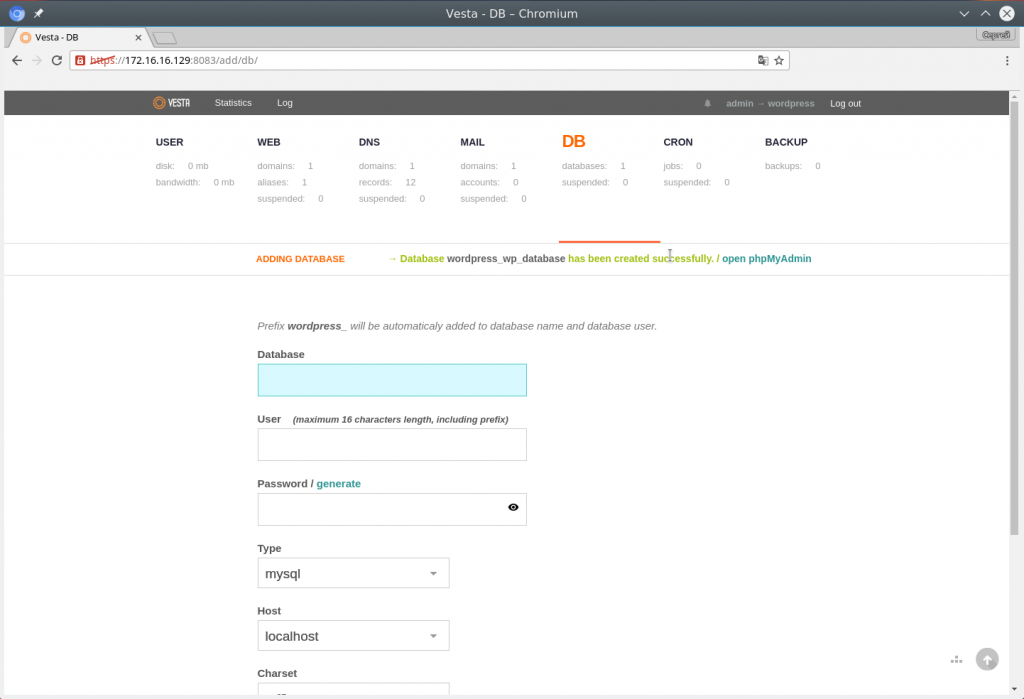This screenshot has height=699, width=1024.
Task: Click Log out in header
Action: [x=845, y=104]
